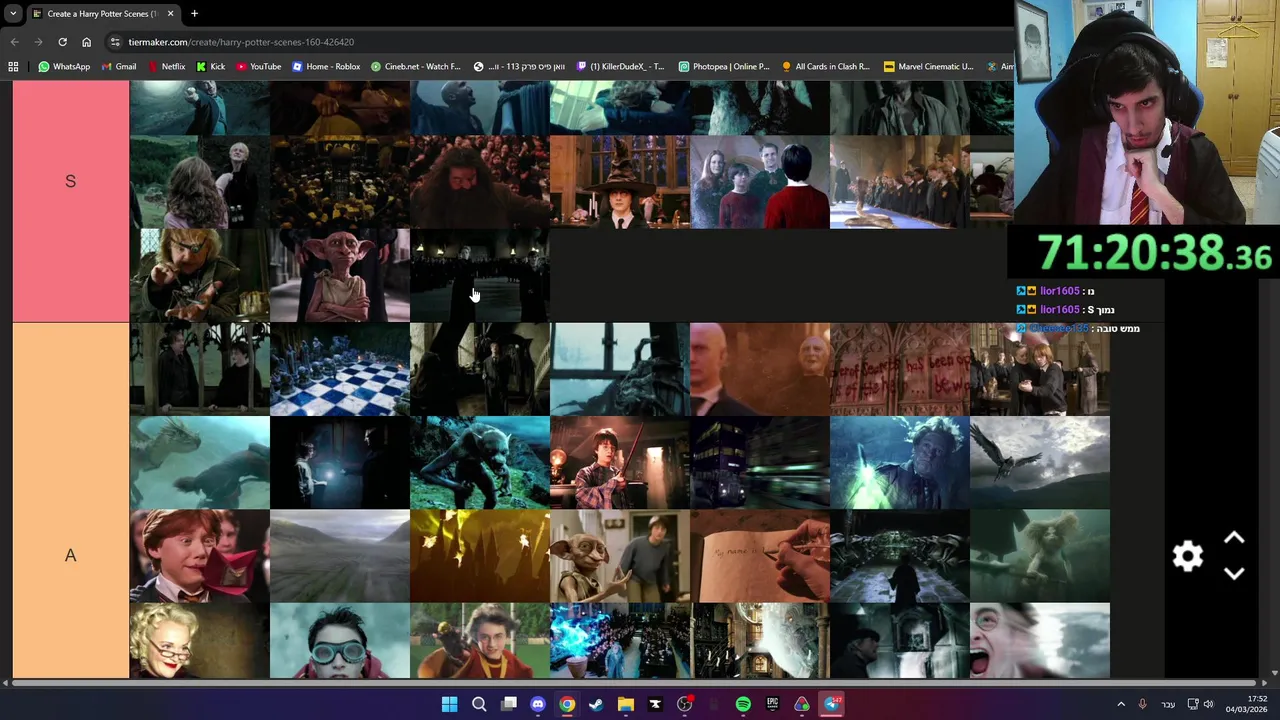Viewport: 1280px width, 720px height.
Task: Open CapCut from the taskbar
Action: [x=655, y=704]
